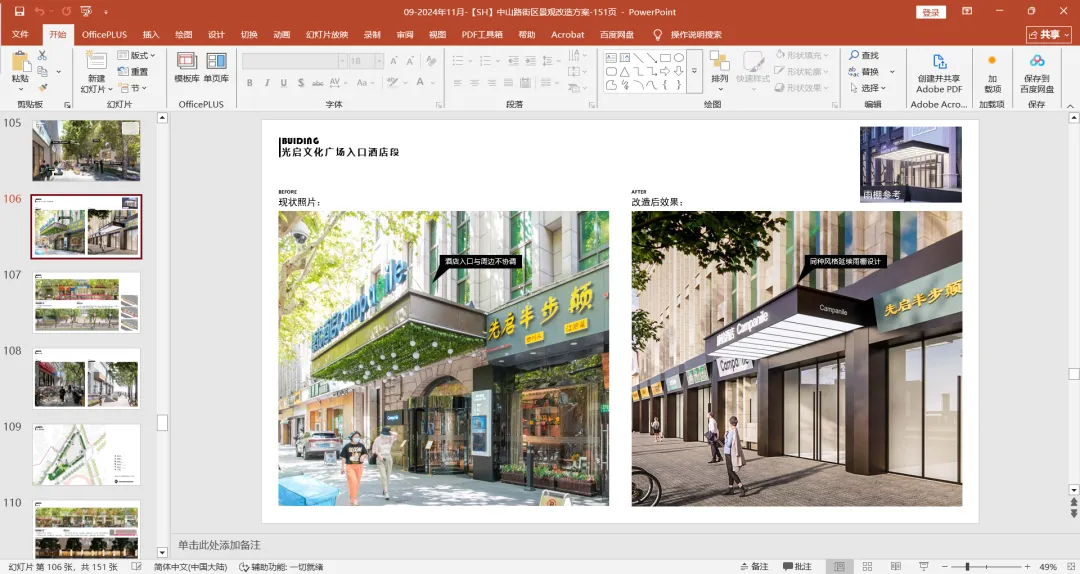Click Find (查找) in editing group
Viewport: 1080px width, 574px height.
(x=864, y=55)
